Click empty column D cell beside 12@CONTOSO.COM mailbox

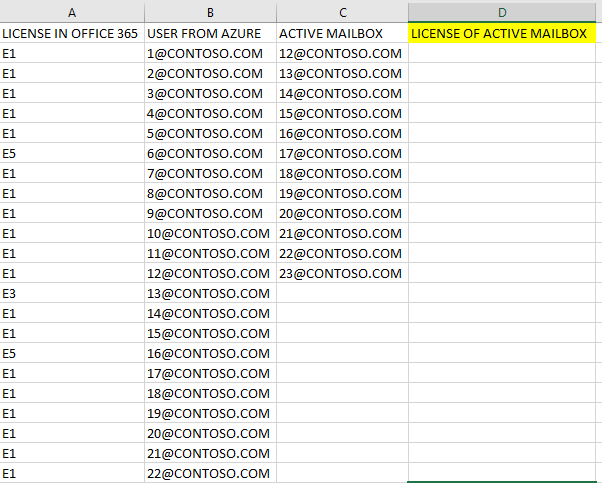(502, 53)
